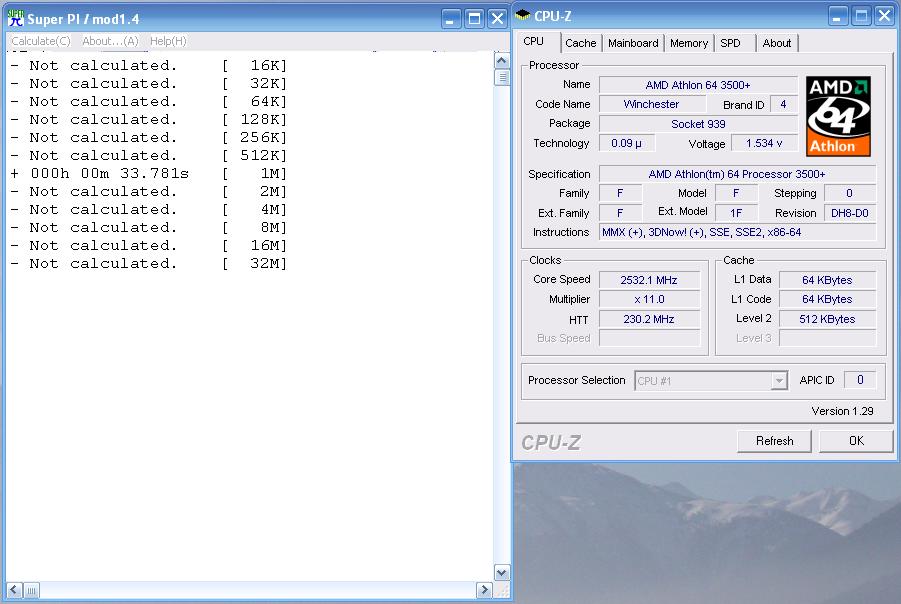Click the 'Not calculated' 16K row
Image resolution: width=901 pixels, height=604 pixels.
click(x=148, y=66)
